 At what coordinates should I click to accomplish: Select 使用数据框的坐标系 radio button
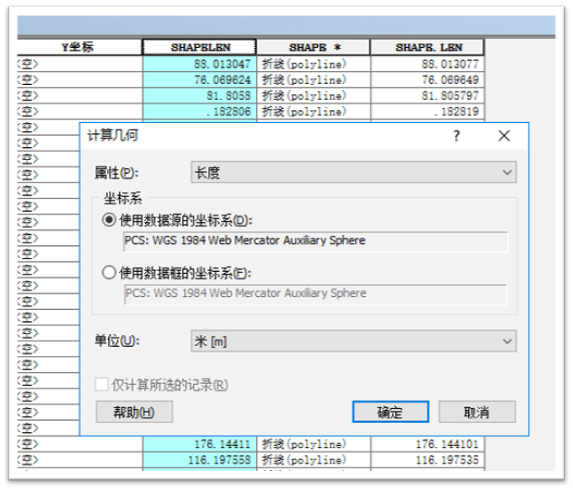tap(109, 273)
